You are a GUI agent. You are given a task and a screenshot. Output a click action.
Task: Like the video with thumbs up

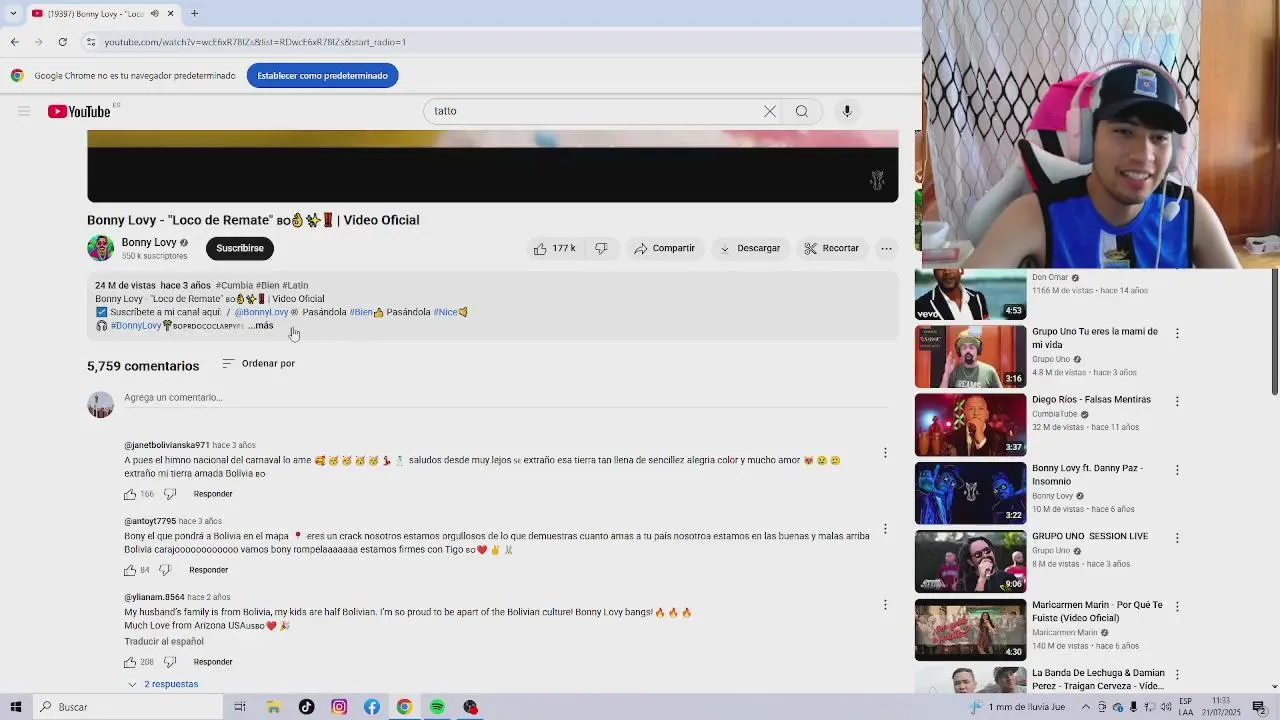coord(555,248)
